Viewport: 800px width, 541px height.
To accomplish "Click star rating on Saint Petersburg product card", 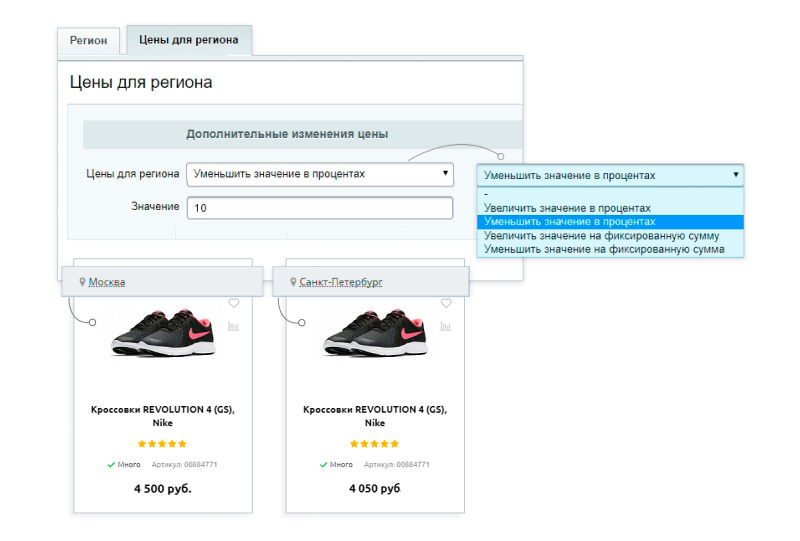I will [374, 444].
